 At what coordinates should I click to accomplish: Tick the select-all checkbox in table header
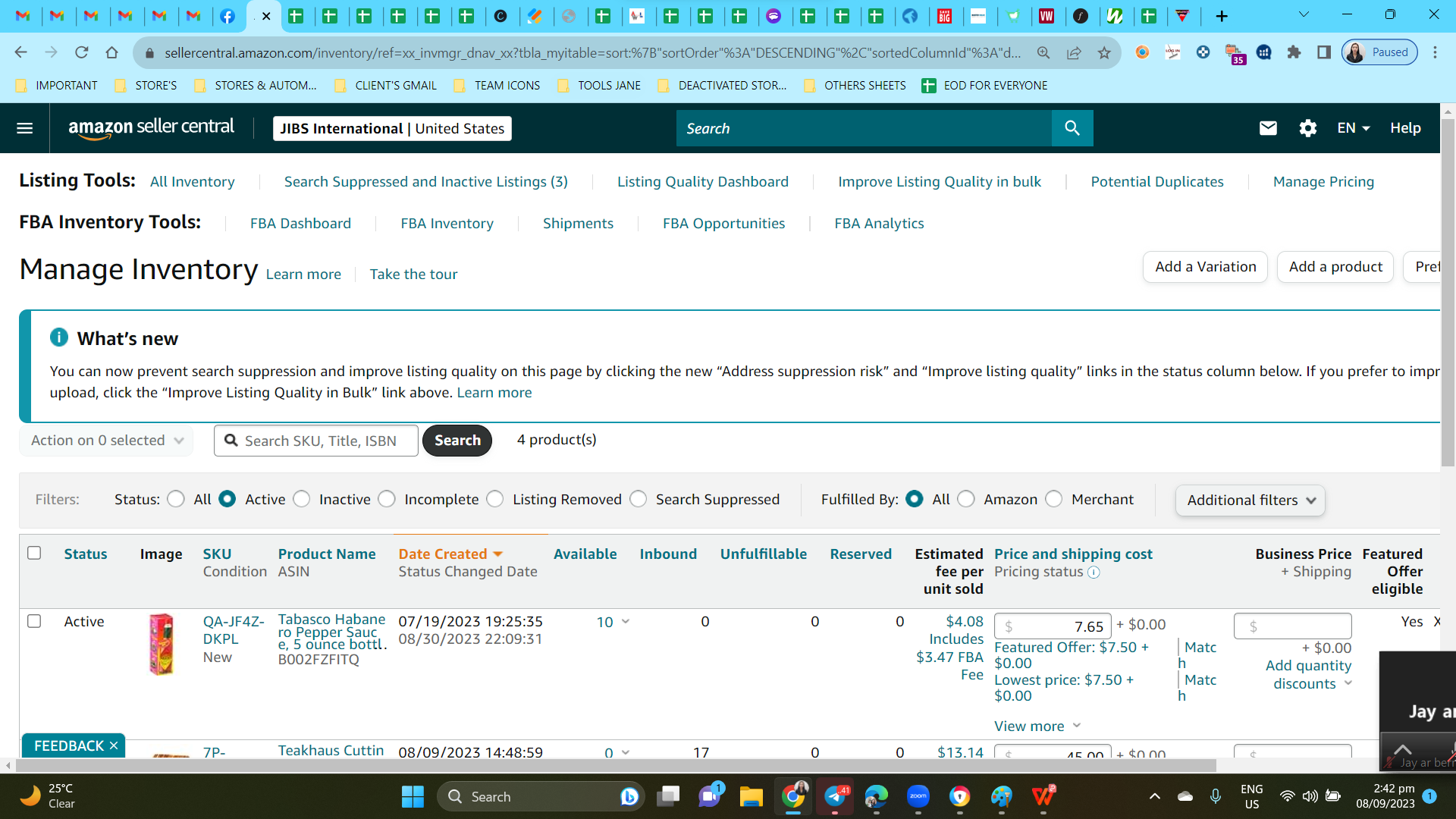tap(34, 553)
